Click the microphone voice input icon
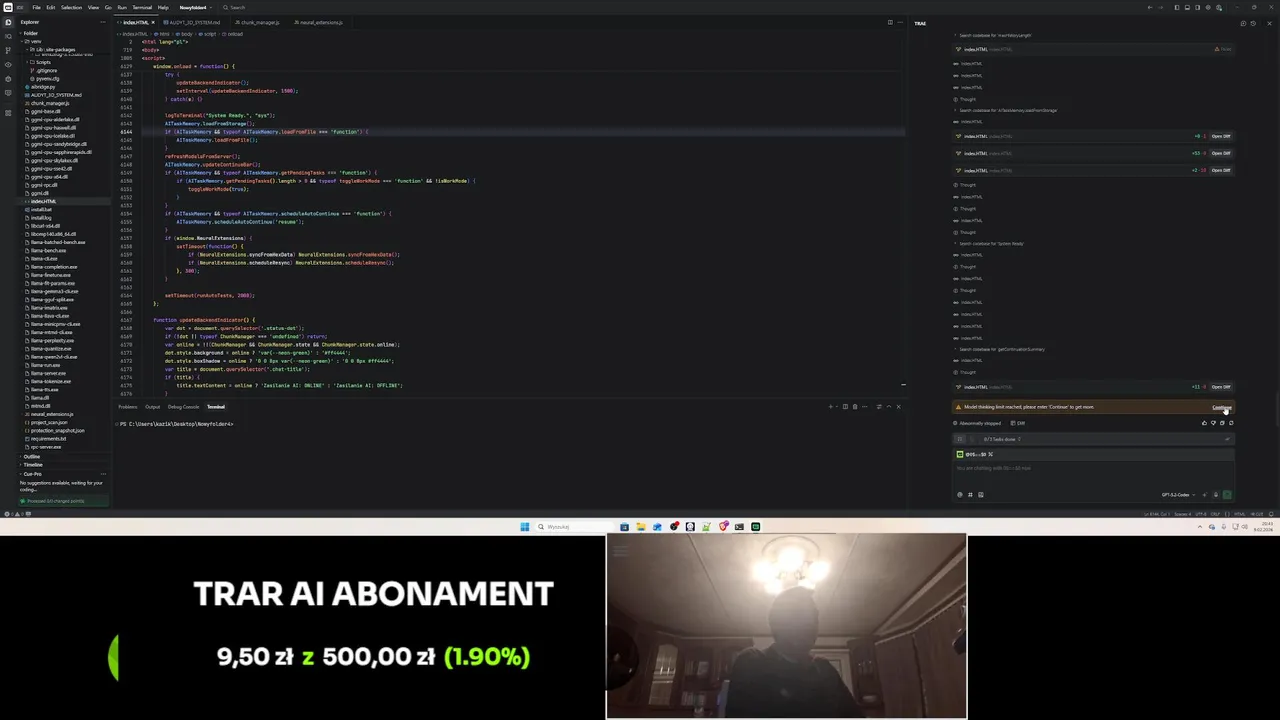This screenshot has height=720, width=1280. pyautogui.click(x=1216, y=494)
